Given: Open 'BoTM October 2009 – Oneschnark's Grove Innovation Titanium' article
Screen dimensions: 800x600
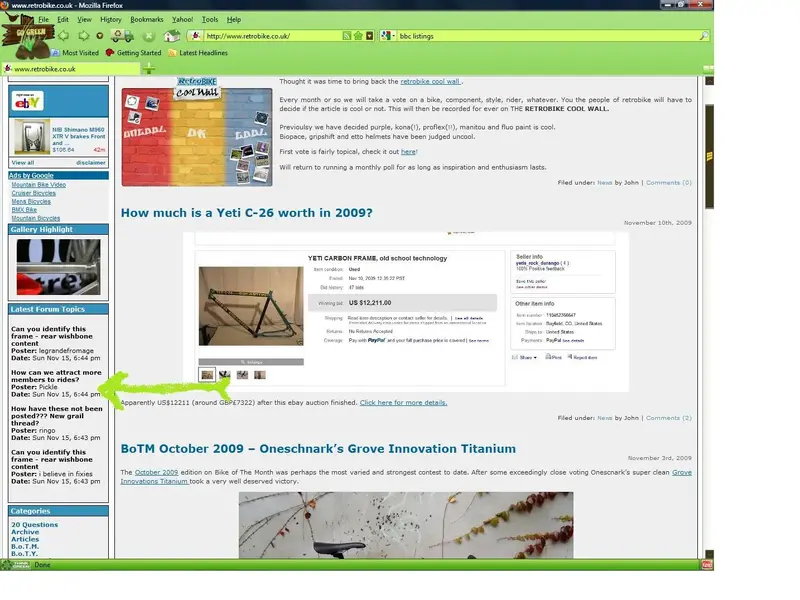Looking at the screenshot, I should (x=318, y=448).
